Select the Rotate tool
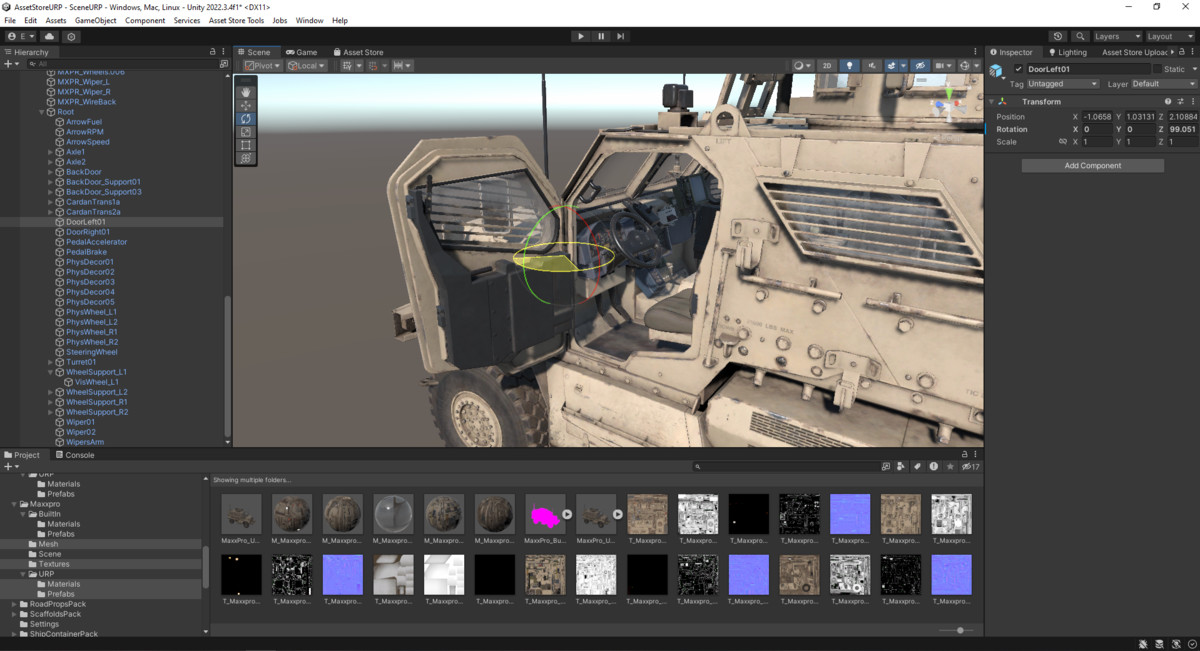Screen dimensions: 1200x651 (246, 118)
